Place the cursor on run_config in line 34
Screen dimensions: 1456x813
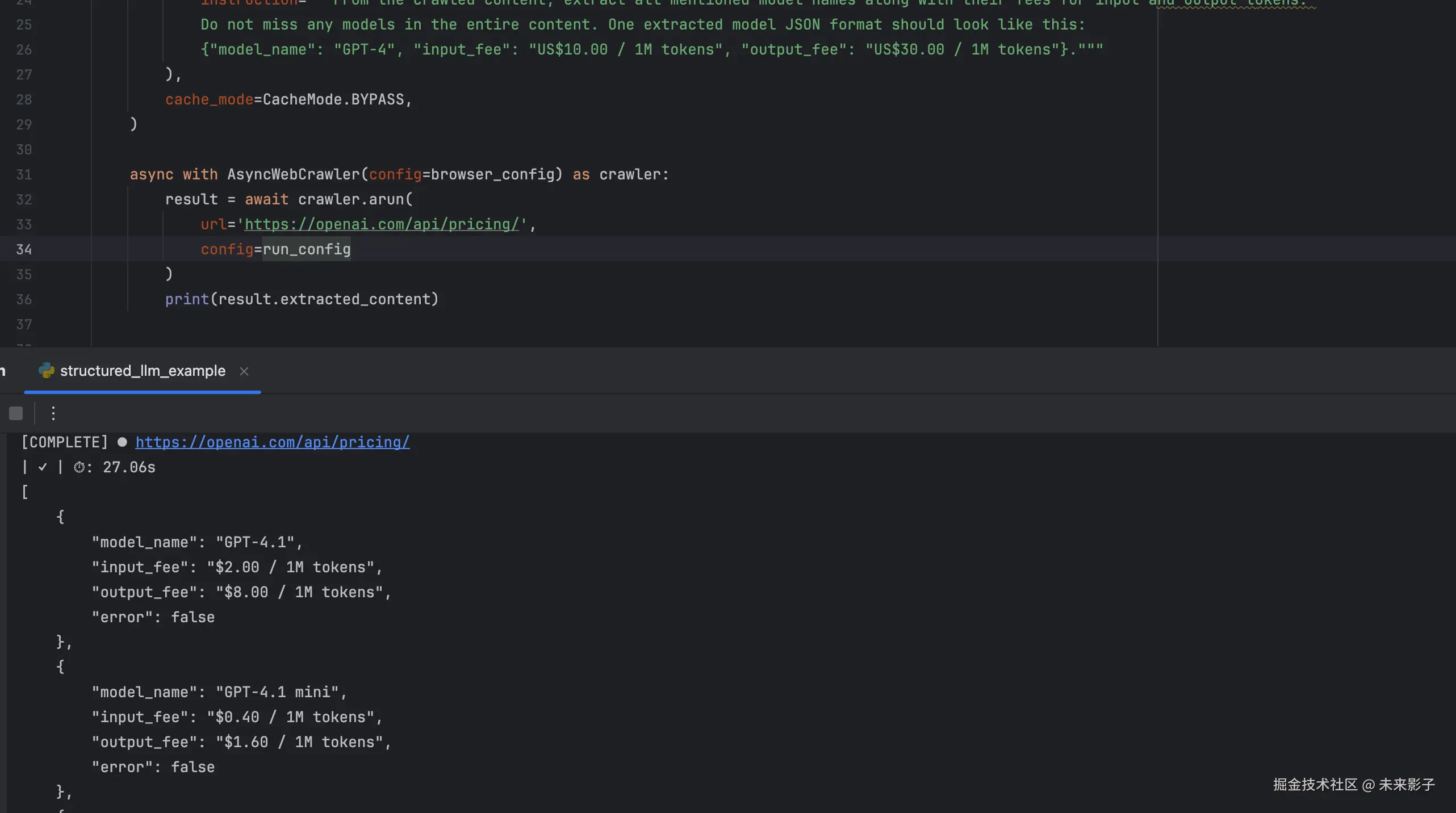(x=307, y=249)
